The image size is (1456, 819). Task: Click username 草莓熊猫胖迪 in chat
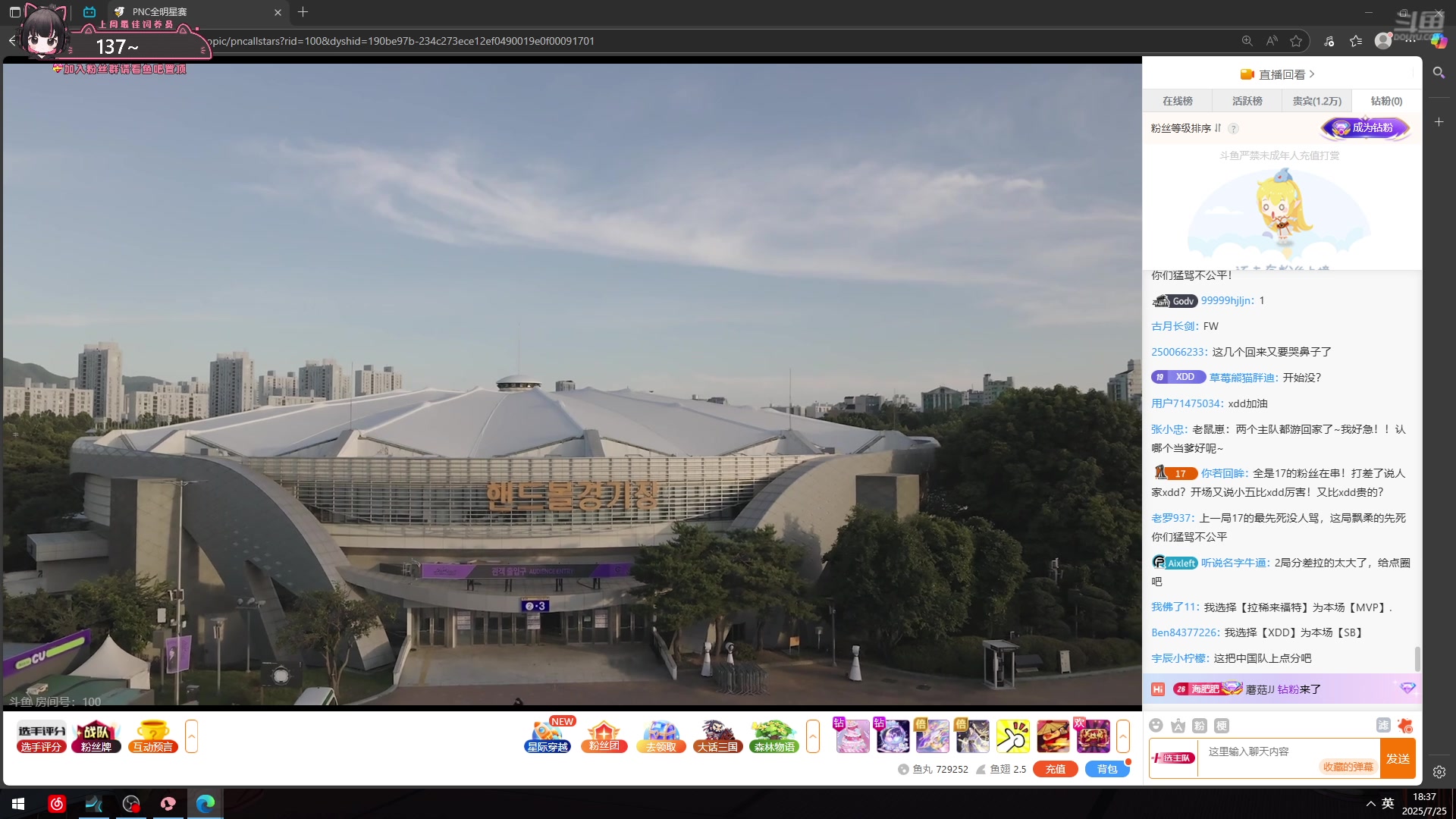[1243, 378]
